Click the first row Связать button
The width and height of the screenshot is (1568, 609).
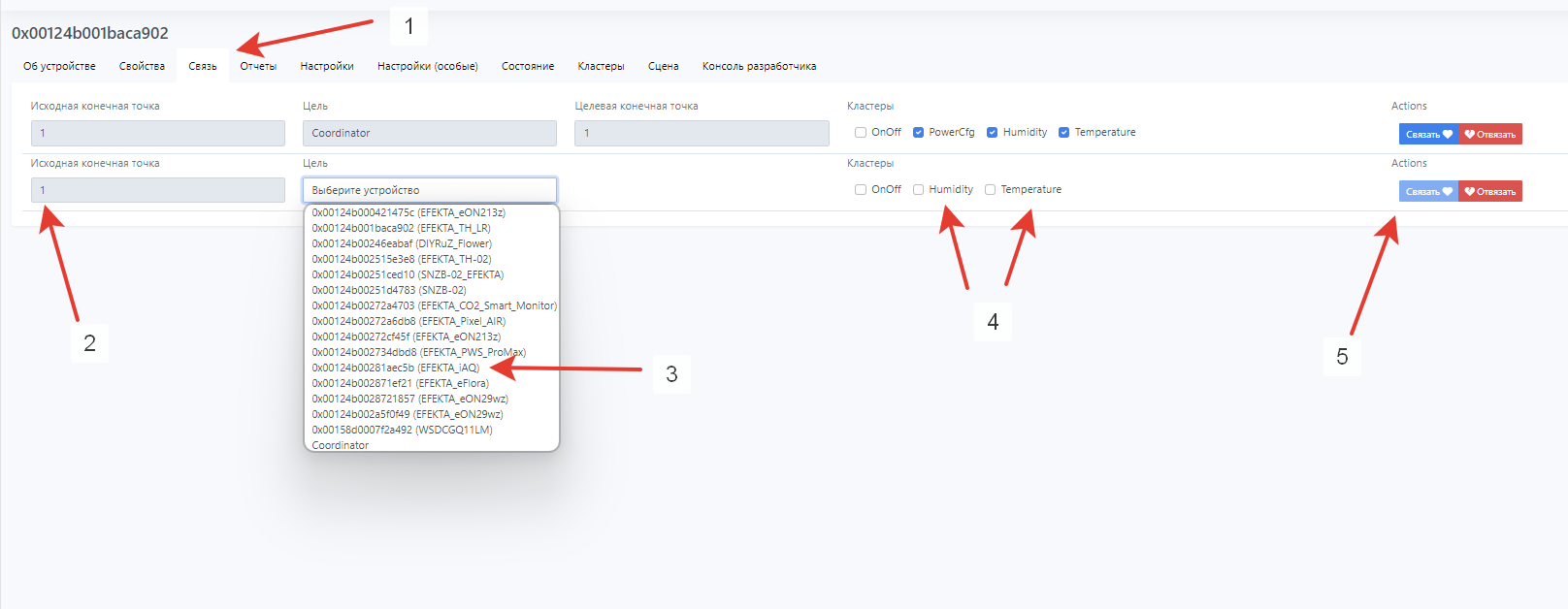click(1428, 134)
